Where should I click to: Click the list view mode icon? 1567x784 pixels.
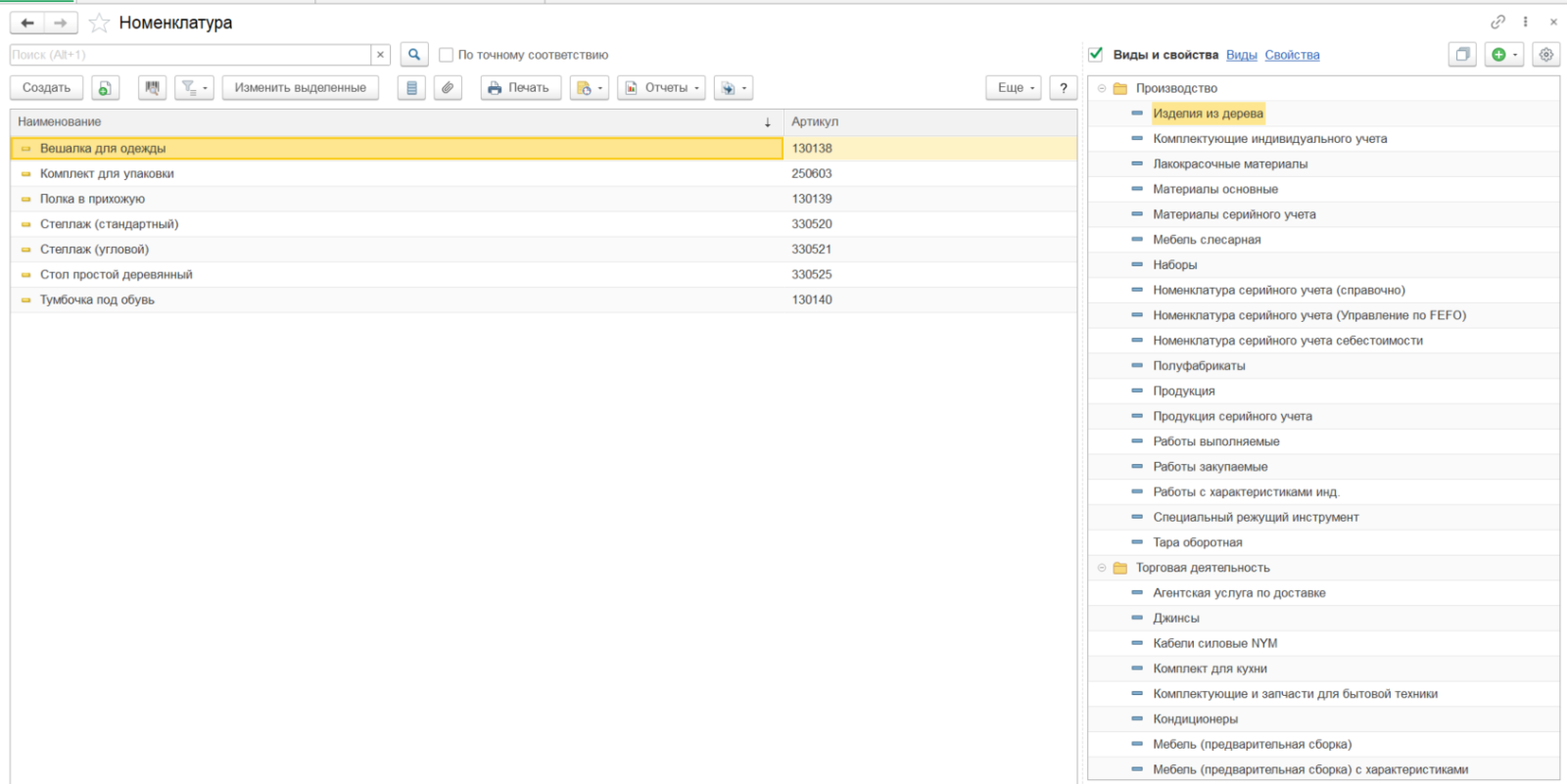pos(411,88)
